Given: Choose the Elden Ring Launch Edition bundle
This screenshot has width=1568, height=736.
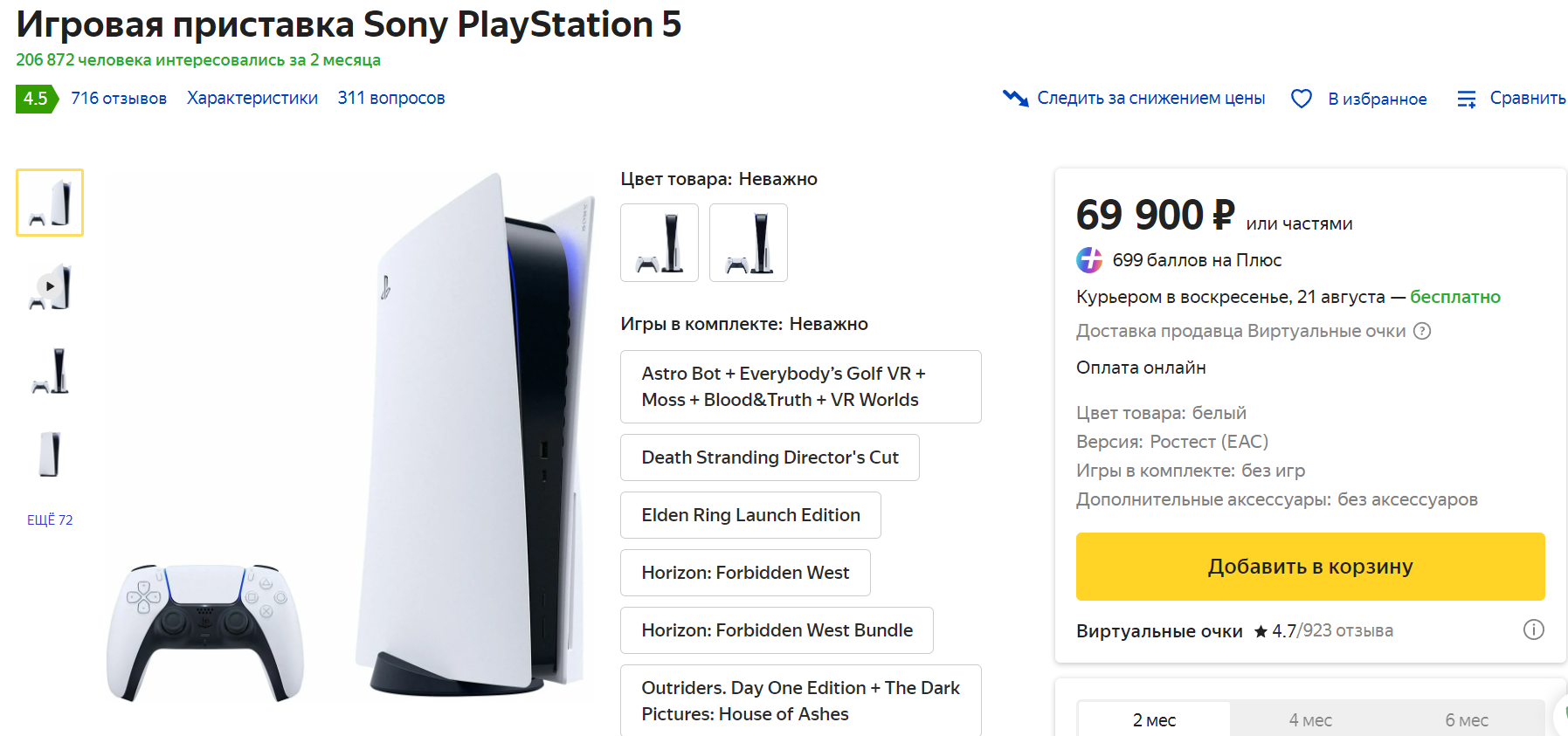Looking at the screenshot, I should click(x=750, y=515).
